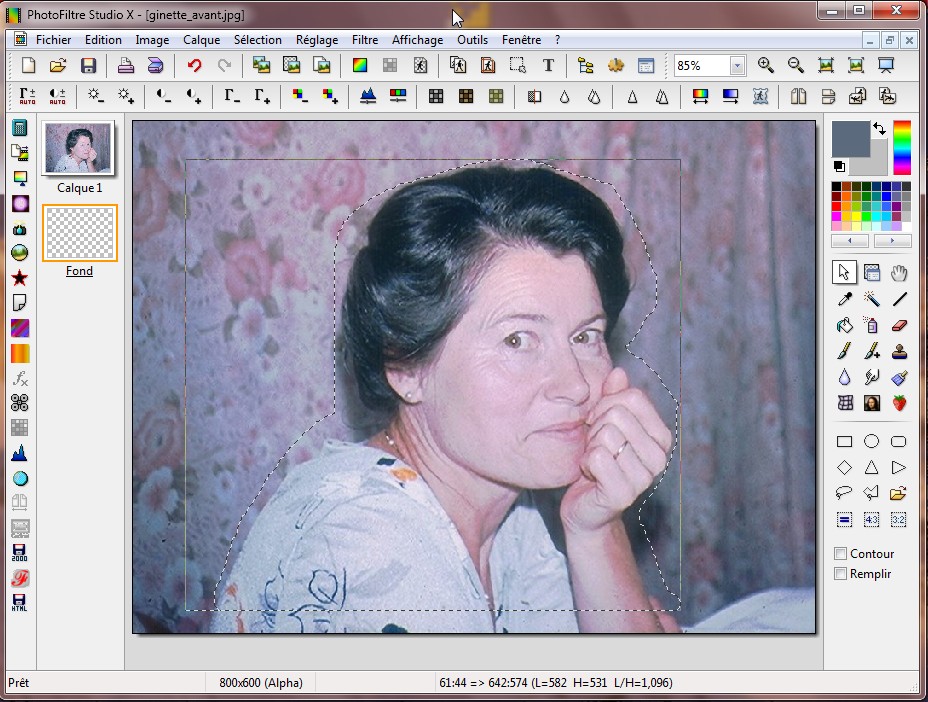
Task: Open the Calque menu
Action: pos(201,40)
